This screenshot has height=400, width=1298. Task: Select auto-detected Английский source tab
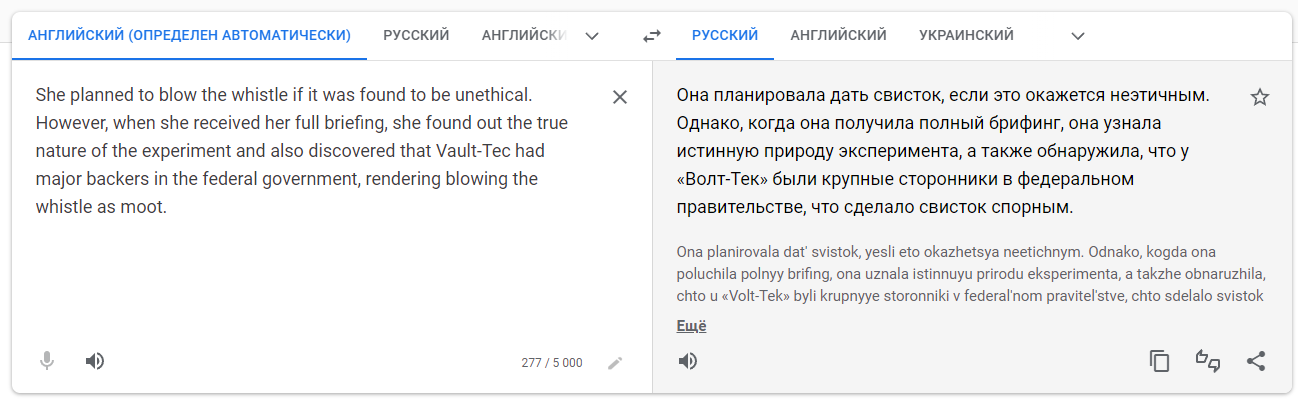click(x=190, y=36)
